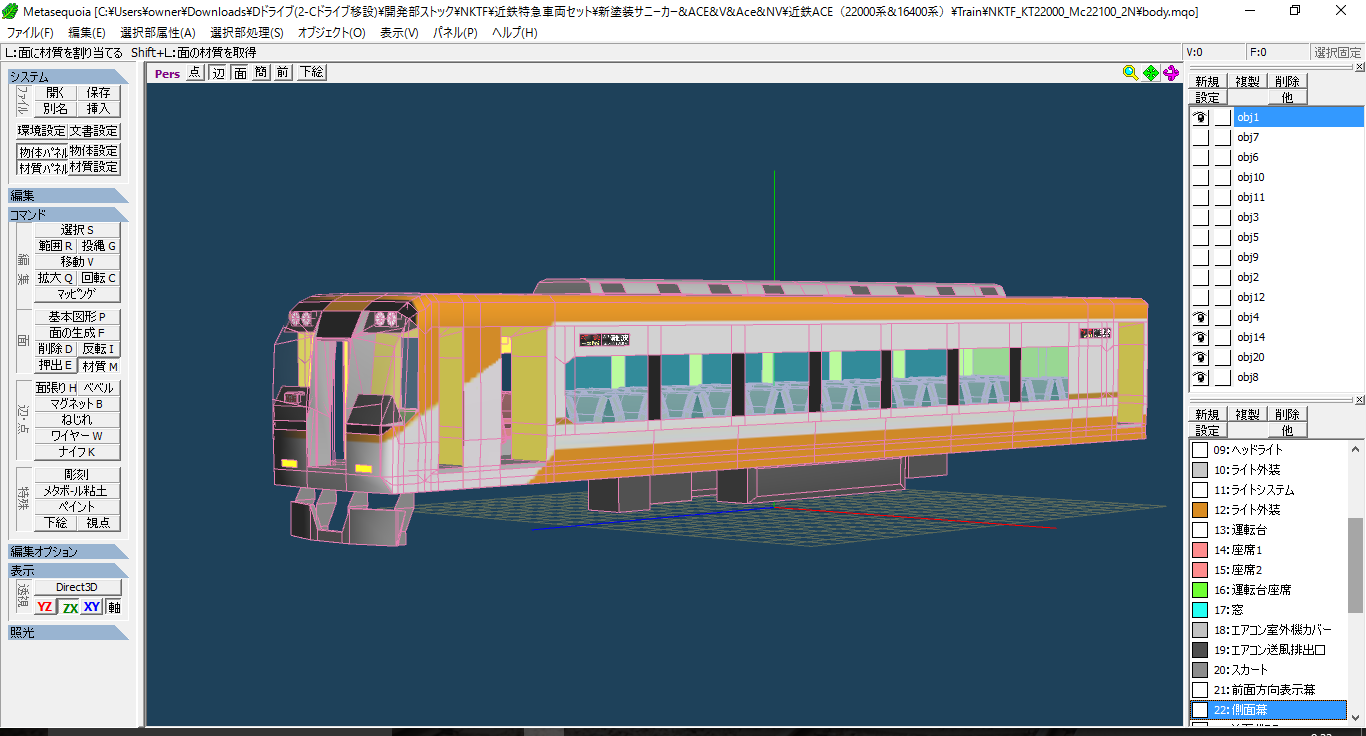Close the object panel with its X
The height and width of the screenshot is (736, 1366).
point(1359,68)
